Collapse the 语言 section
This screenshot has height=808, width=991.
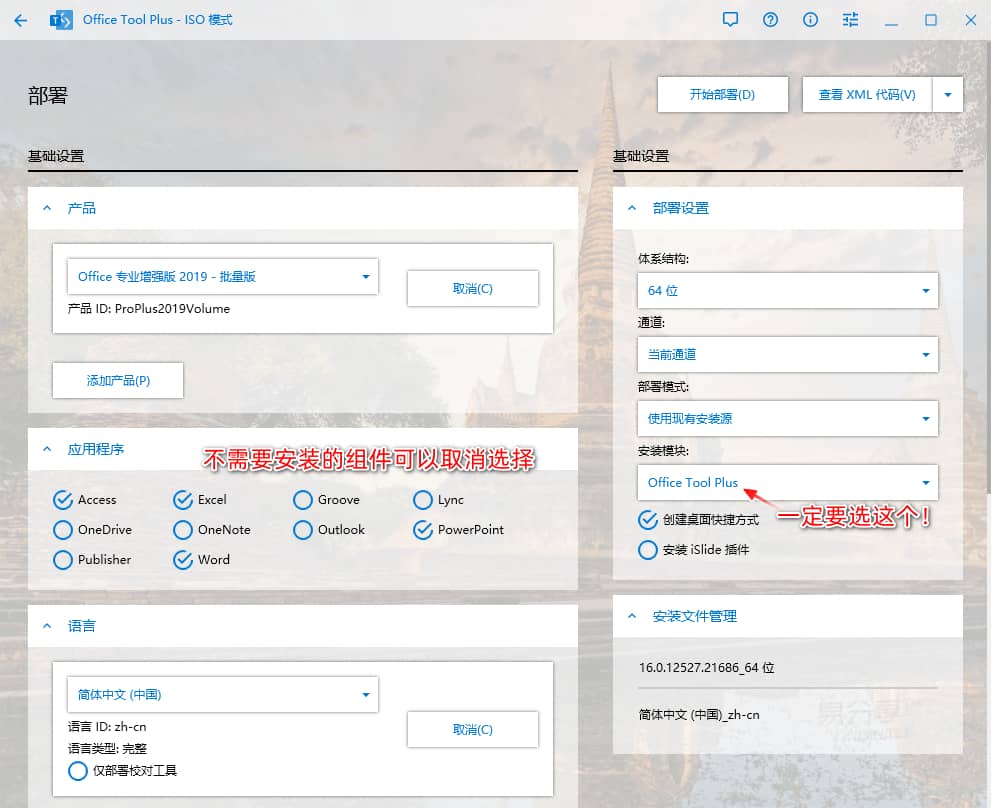coord(47,626)
